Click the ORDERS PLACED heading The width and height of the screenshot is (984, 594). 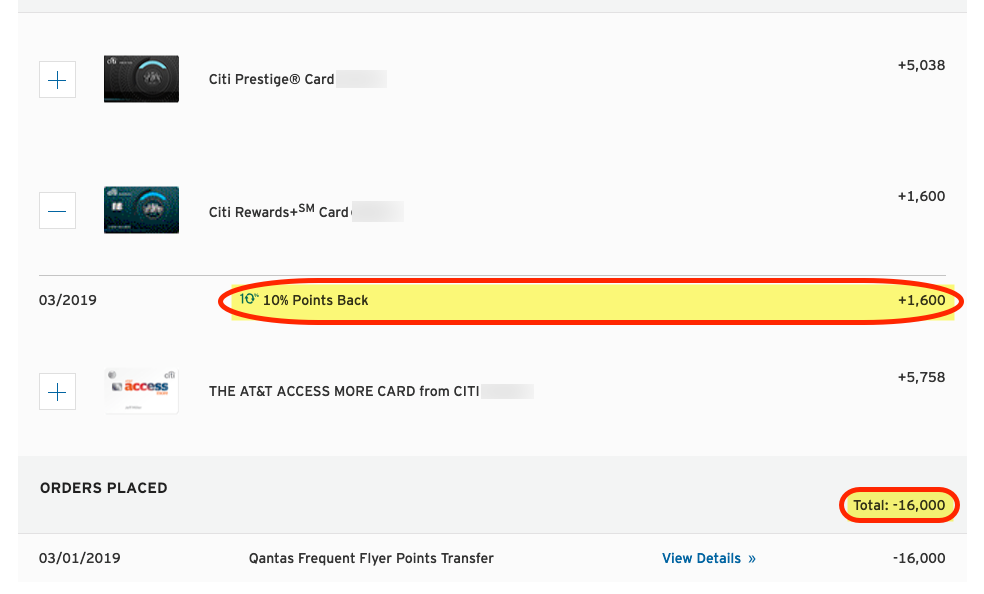[x=104, y=488]
